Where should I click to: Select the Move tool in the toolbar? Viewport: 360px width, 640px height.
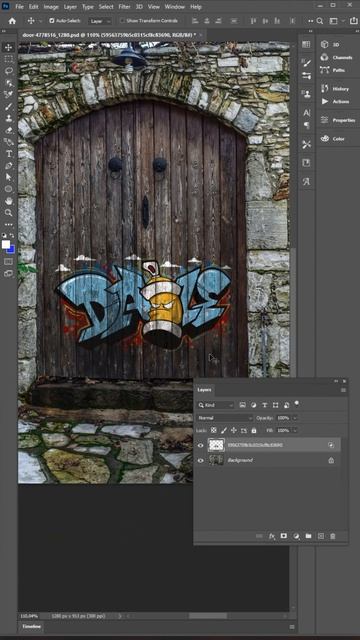[x=8, y=47]
